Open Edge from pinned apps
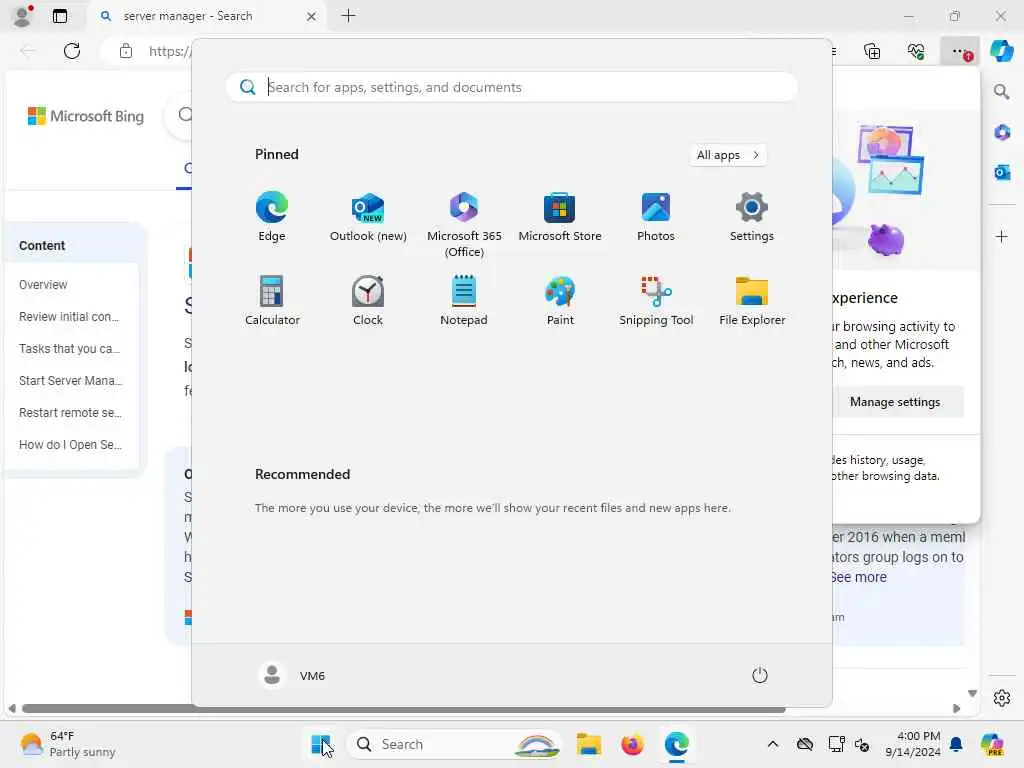This screenshot has height=768, width=1024. (272, 217)
